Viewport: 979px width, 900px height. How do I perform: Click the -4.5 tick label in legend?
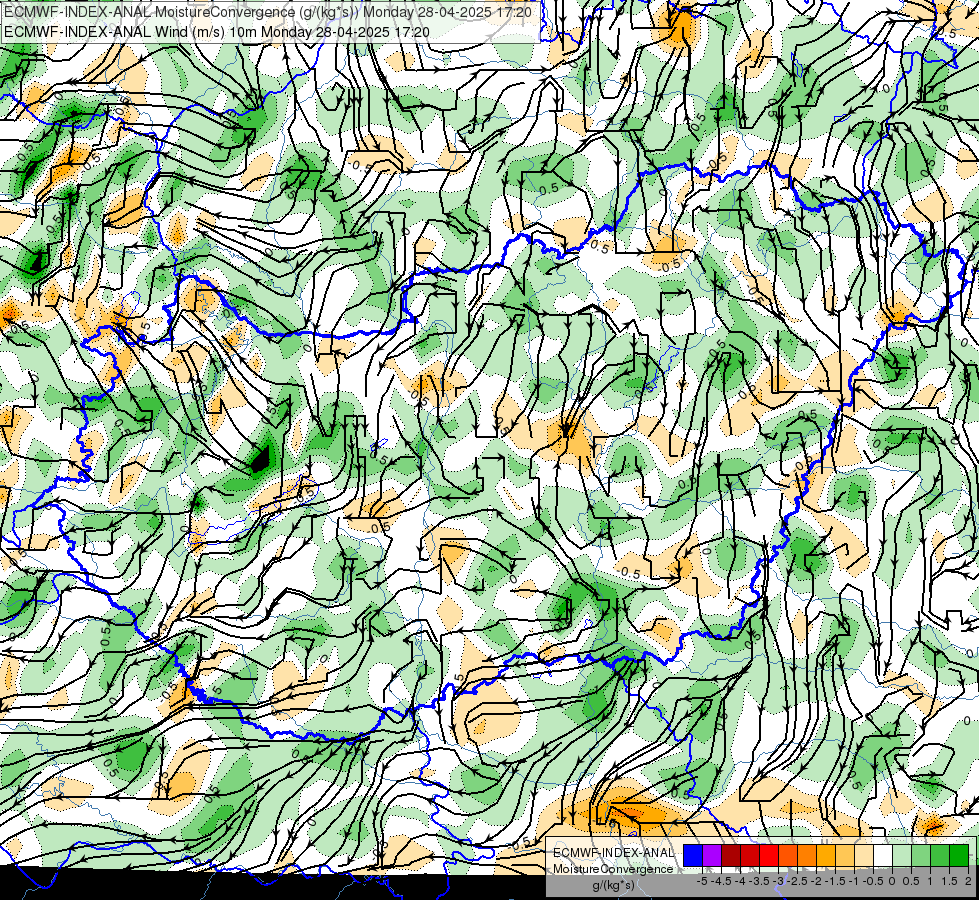coord(721,881)
